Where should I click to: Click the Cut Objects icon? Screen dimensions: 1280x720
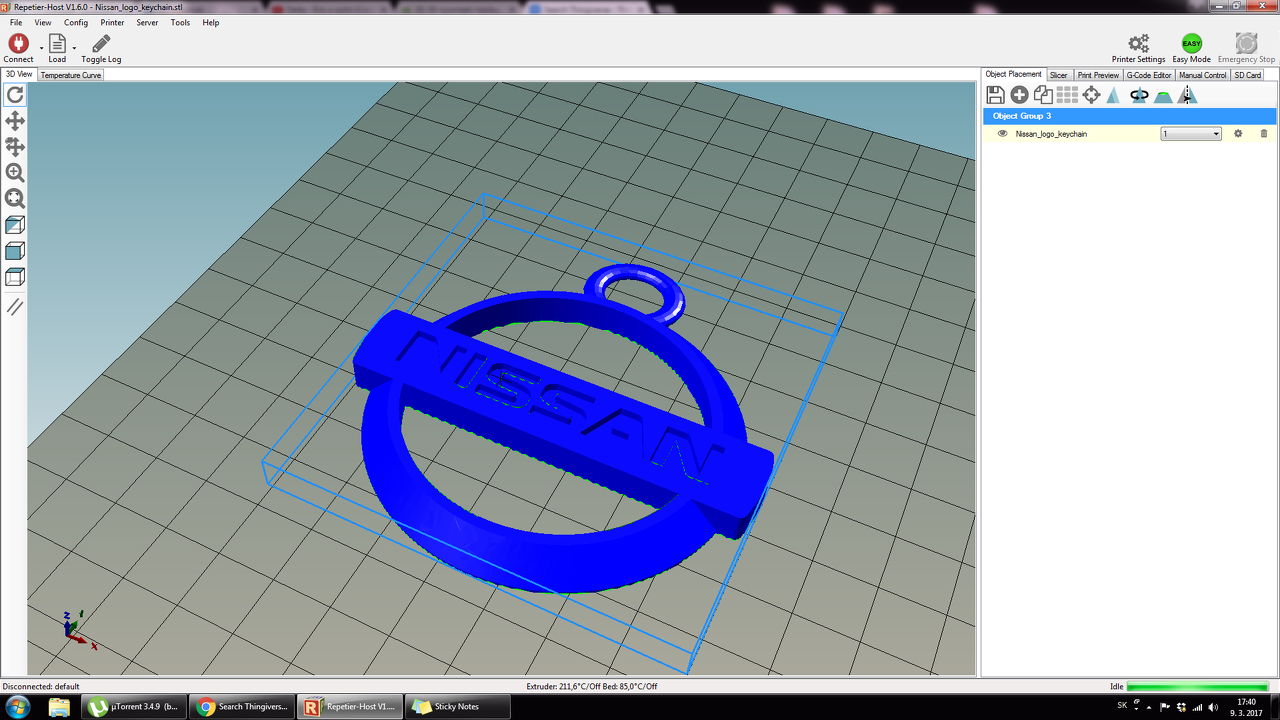point(1163,96)
